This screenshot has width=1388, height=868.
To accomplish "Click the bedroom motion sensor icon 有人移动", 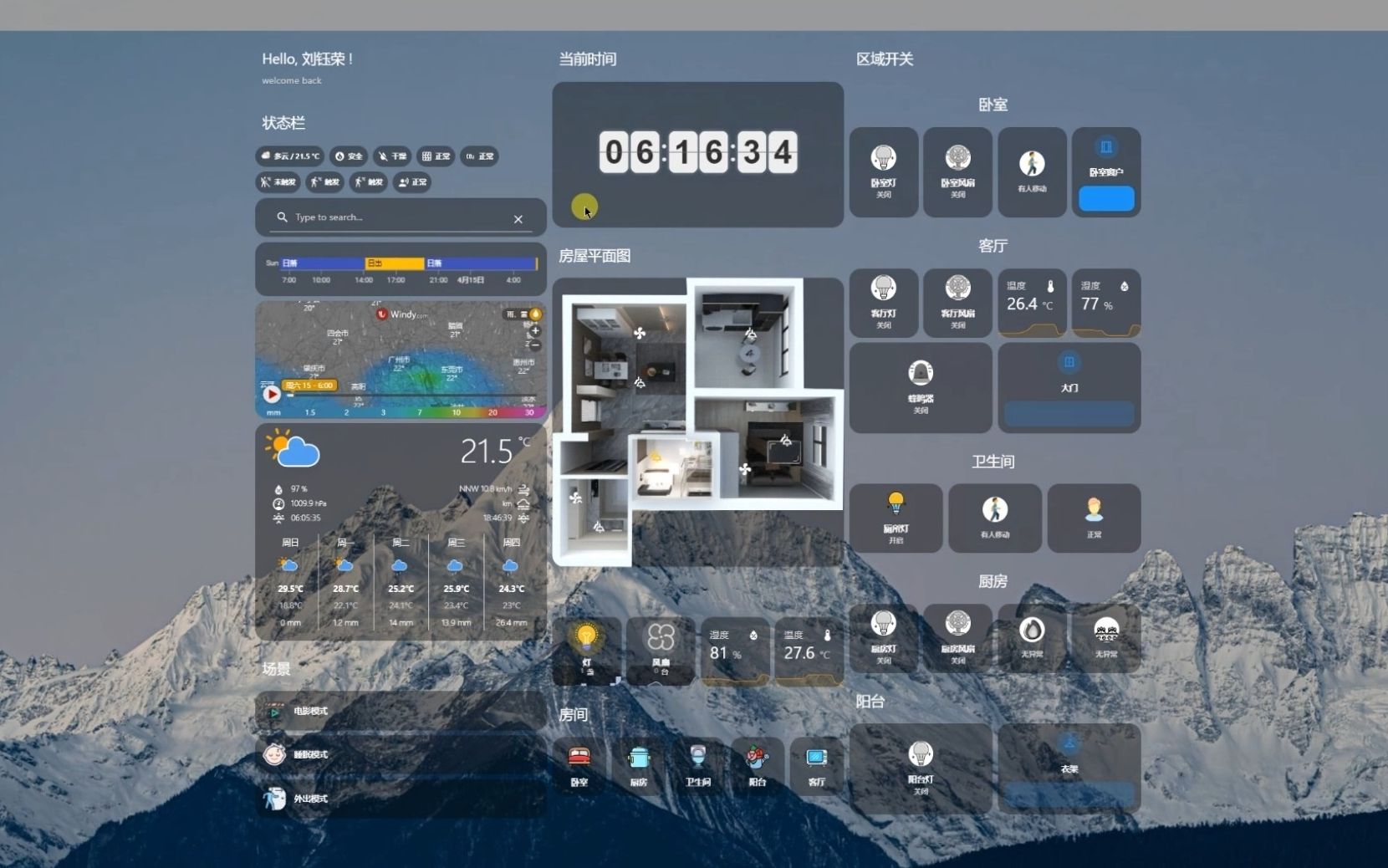I will click(x=1032, y=163).
